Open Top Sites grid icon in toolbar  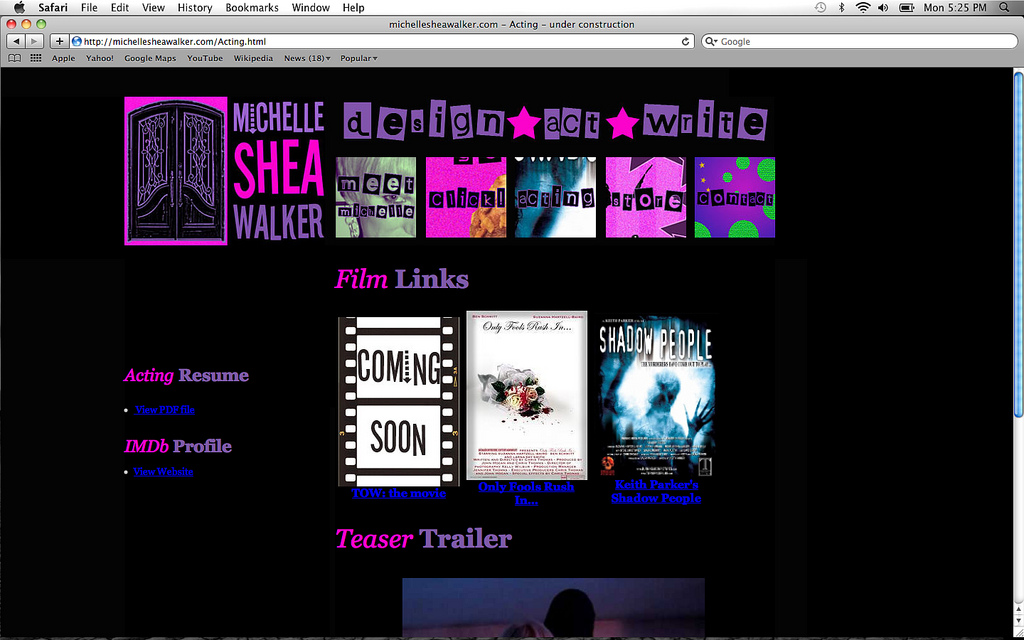click(34, 58)
